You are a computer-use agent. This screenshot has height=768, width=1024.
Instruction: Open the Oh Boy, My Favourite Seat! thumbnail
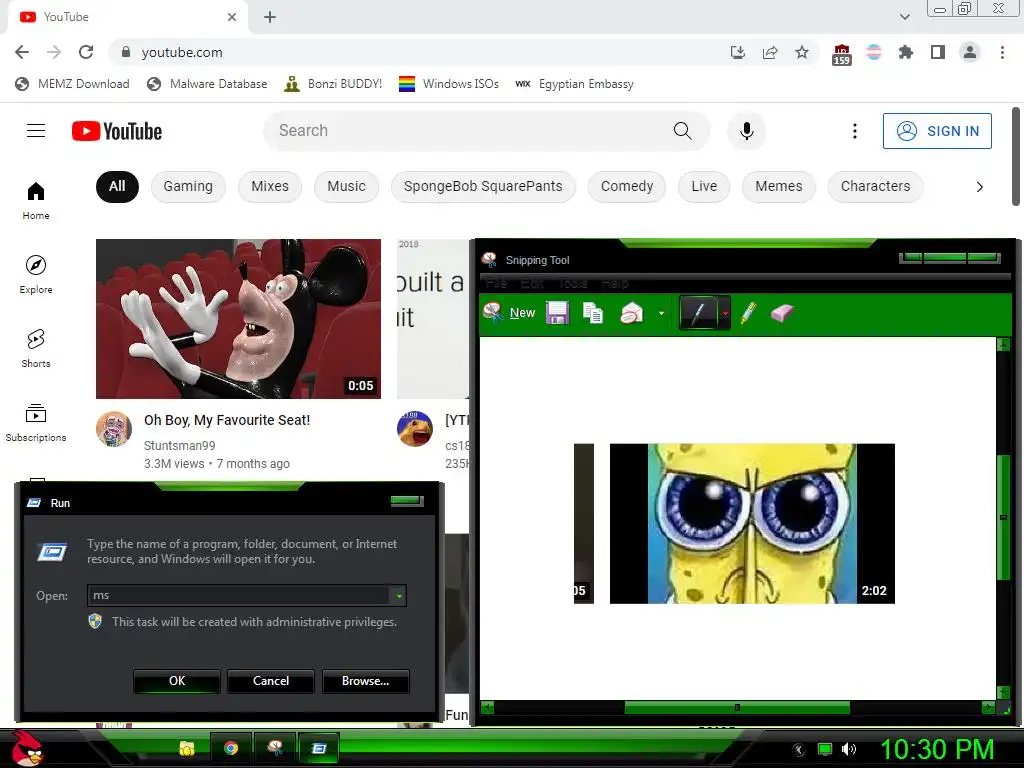[238, 319]
